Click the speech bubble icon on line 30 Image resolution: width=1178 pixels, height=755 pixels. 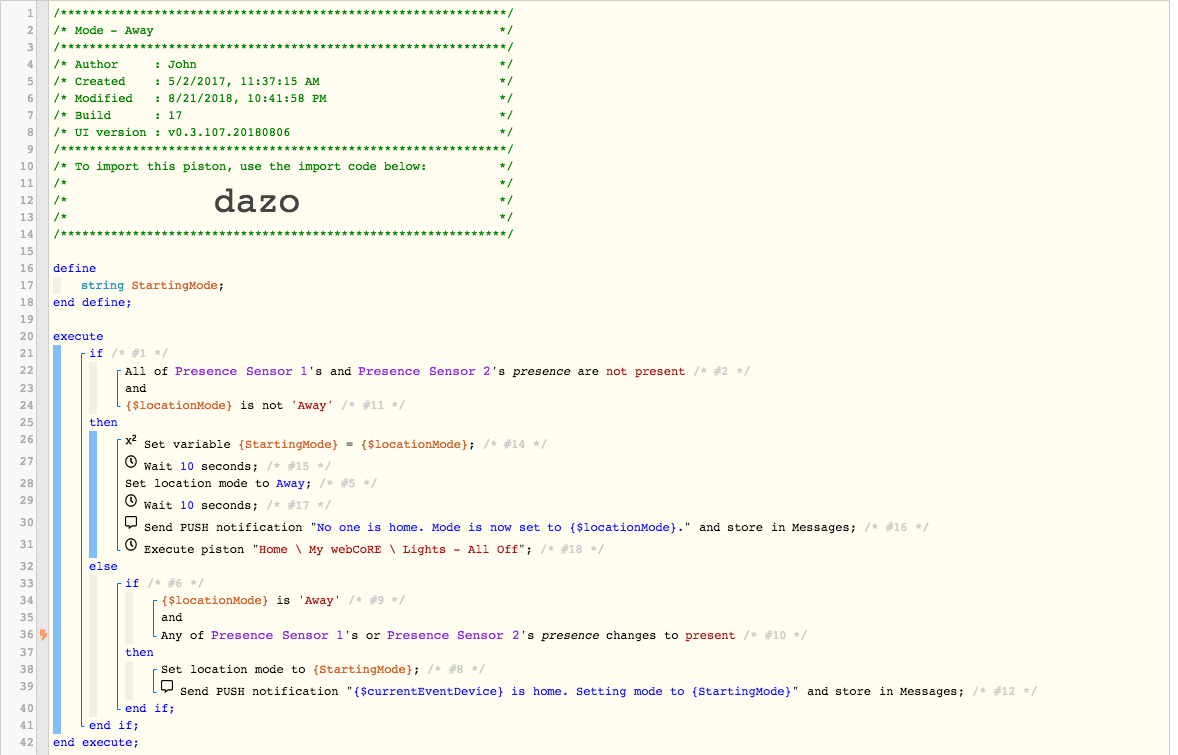click(131, 523)
